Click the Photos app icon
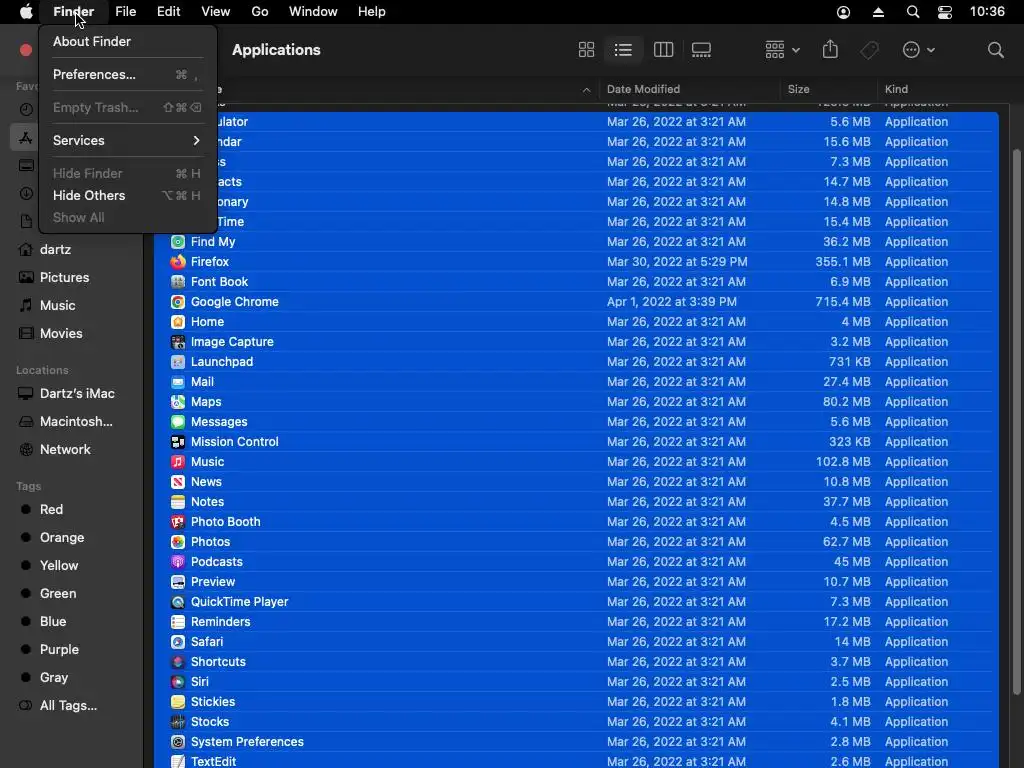Viewport: 1024px width, 768px height. pyautogui.click(x=178, y=542)
